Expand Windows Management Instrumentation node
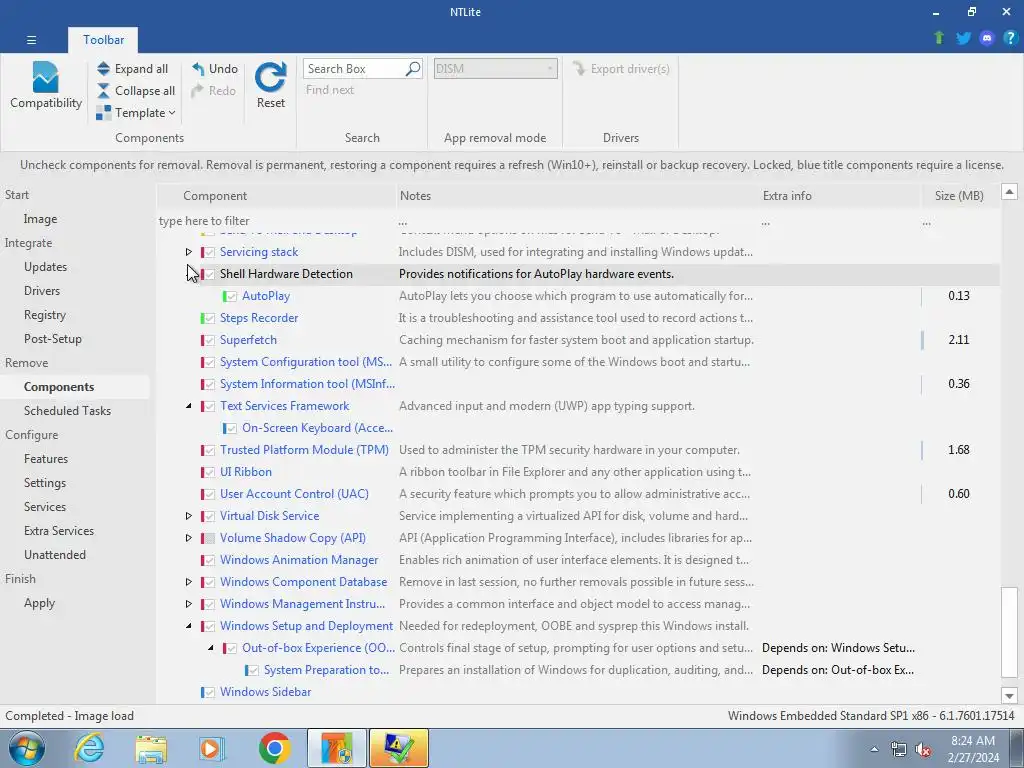Image resolution: width=1024 pixels, height=768 pixels. tap(189, 604)
